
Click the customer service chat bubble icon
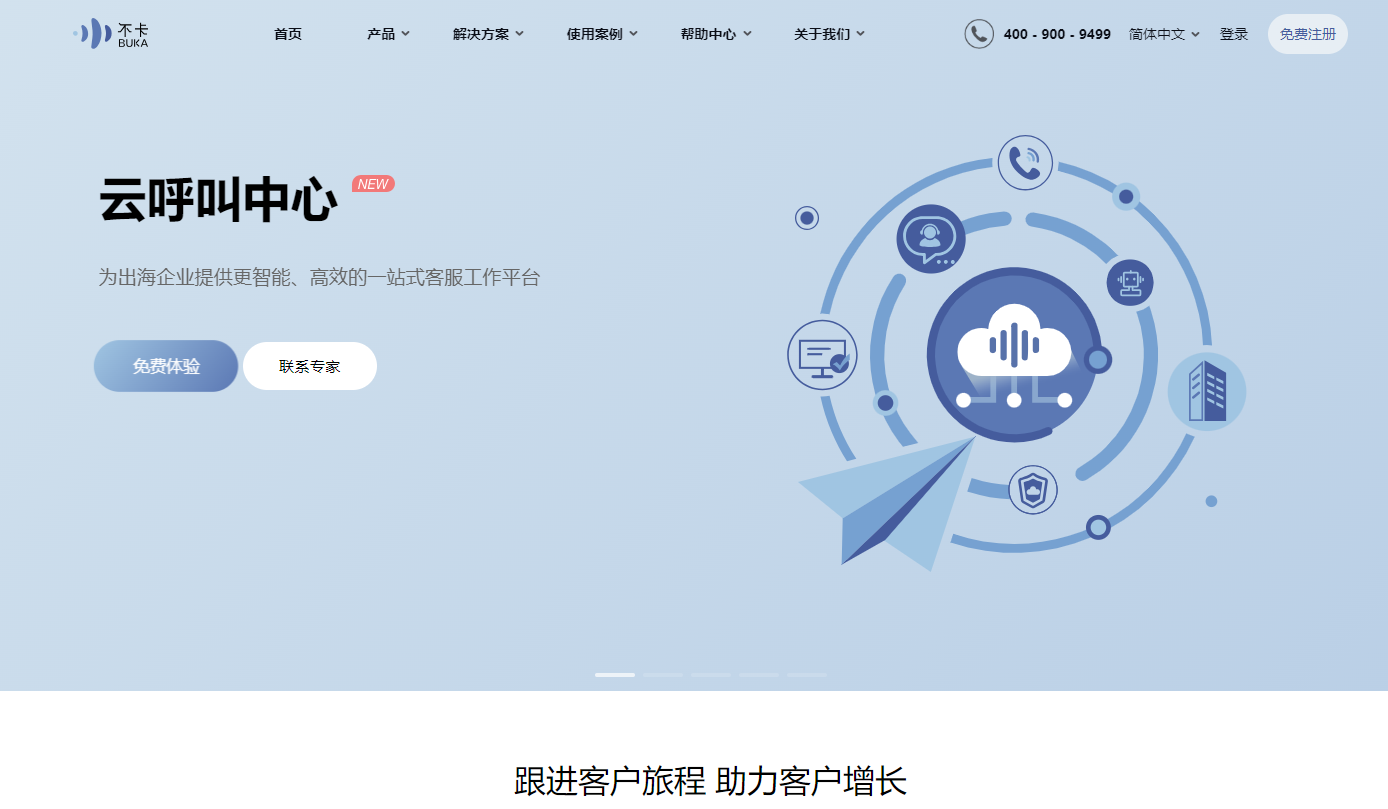click(x=930, y=239)
